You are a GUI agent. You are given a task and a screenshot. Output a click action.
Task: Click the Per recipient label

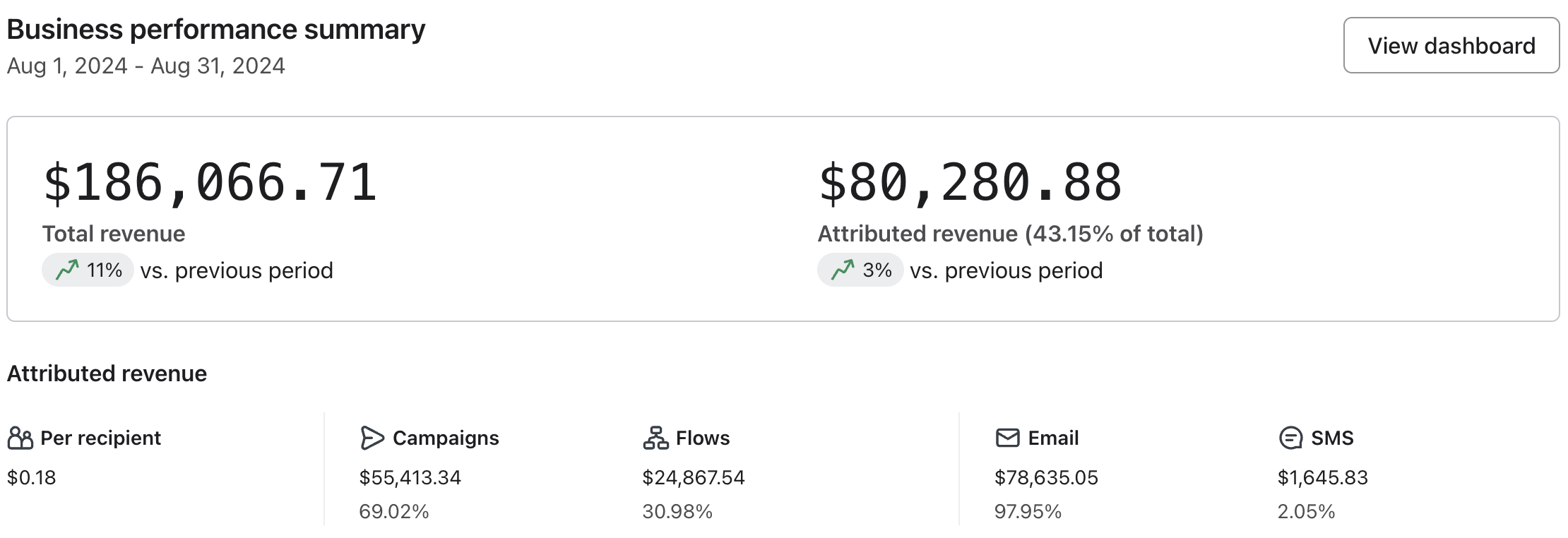point(100,438)
